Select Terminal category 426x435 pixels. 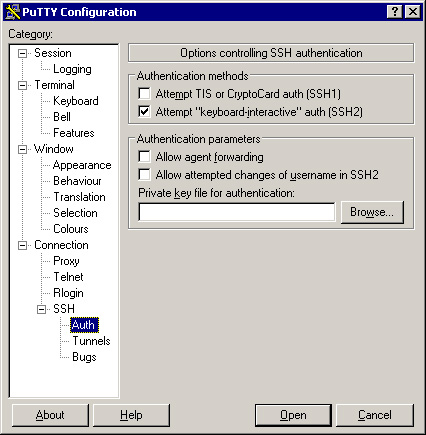click(x=54, y=85)
